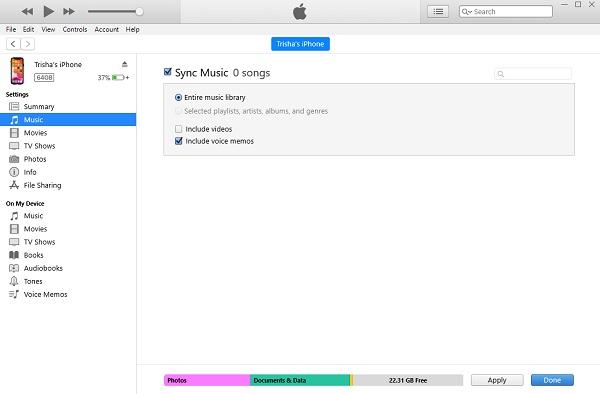This screenshot has height=394, width=600.
Task: Click the iPhone device thumbnail
Action: click(x=17, y=71)
